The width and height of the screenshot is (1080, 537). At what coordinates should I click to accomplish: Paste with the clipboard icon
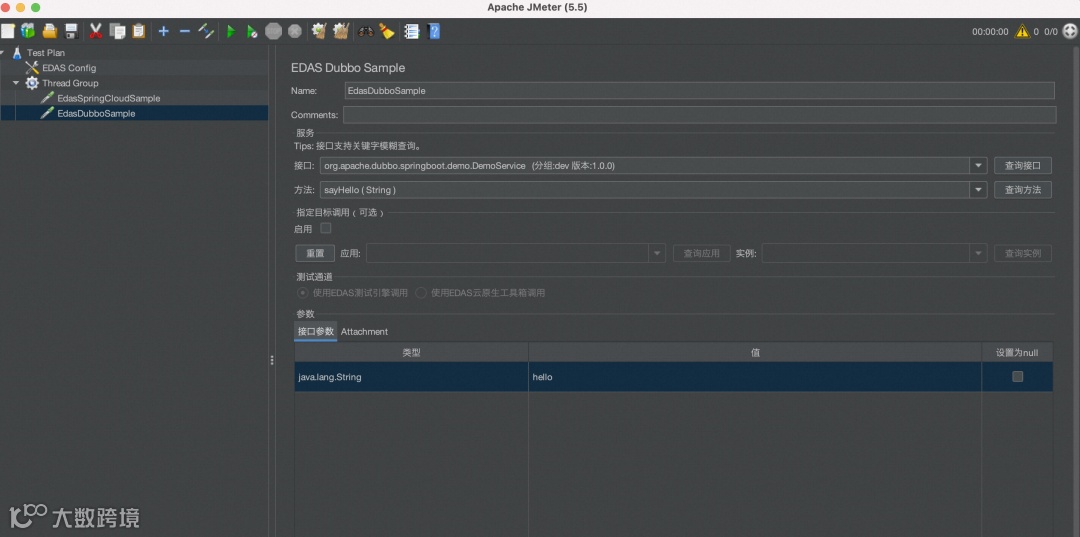[138, 31]
